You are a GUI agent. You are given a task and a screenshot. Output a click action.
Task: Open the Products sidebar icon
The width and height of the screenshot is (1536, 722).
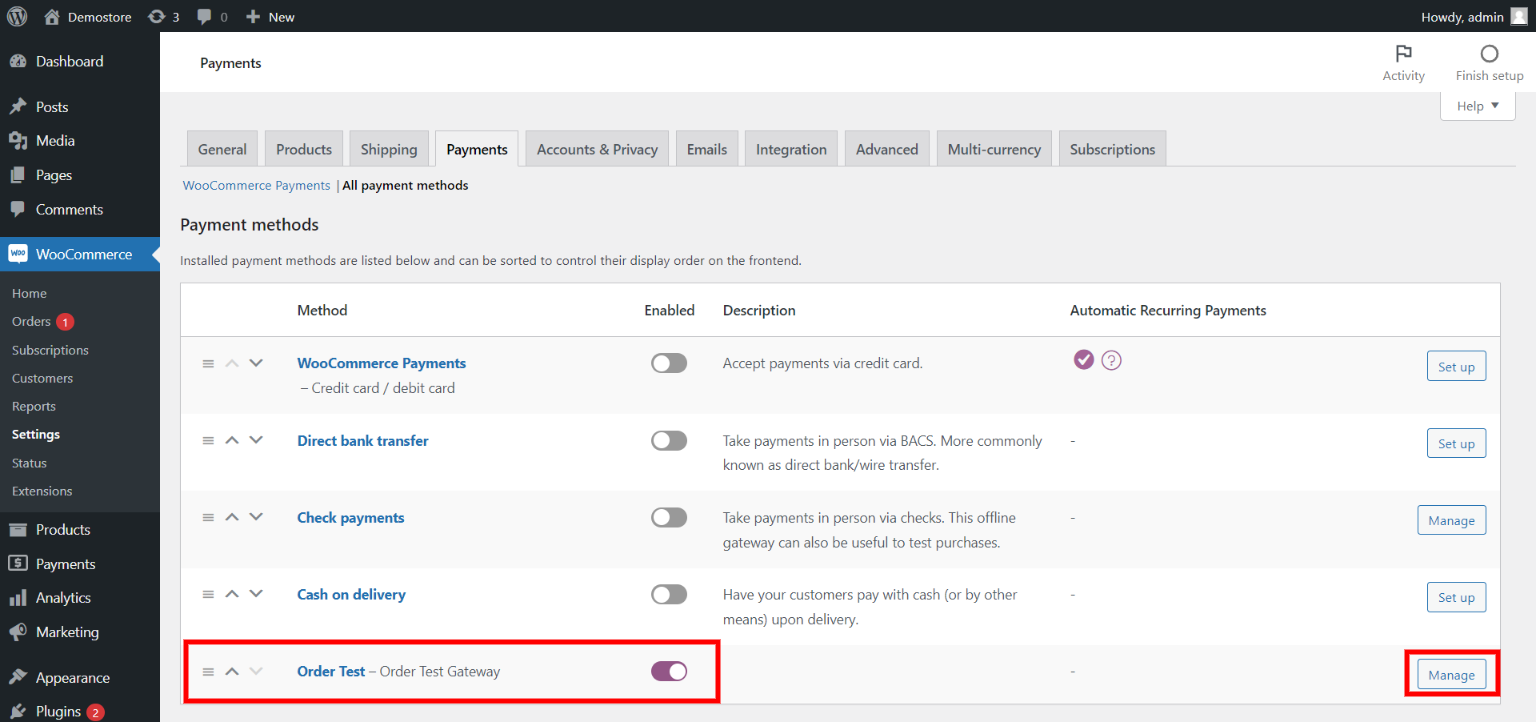(x=18, y=530)
